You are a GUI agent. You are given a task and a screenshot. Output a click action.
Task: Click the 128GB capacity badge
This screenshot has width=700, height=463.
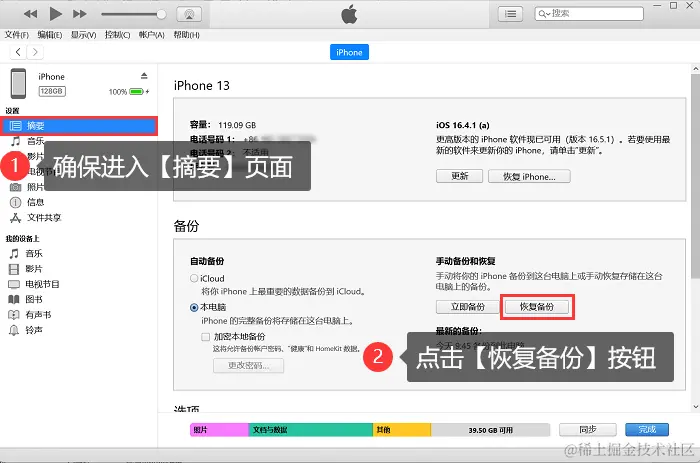pyautogui.click(x=52, y=91)
